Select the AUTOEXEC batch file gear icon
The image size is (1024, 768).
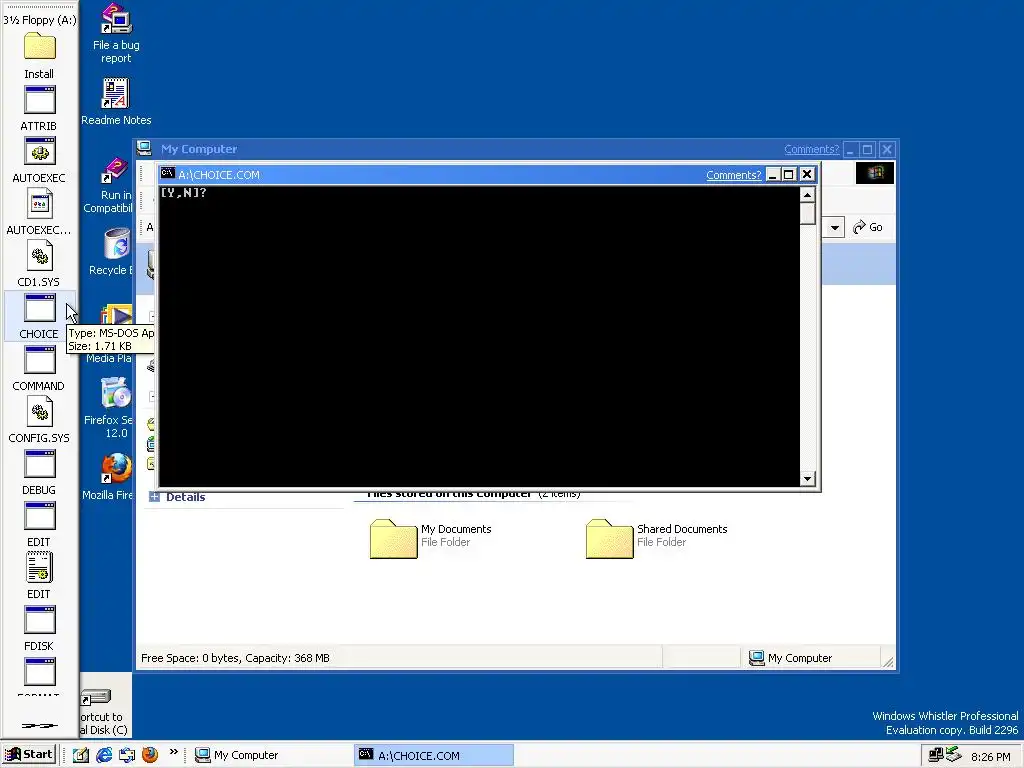39,152
